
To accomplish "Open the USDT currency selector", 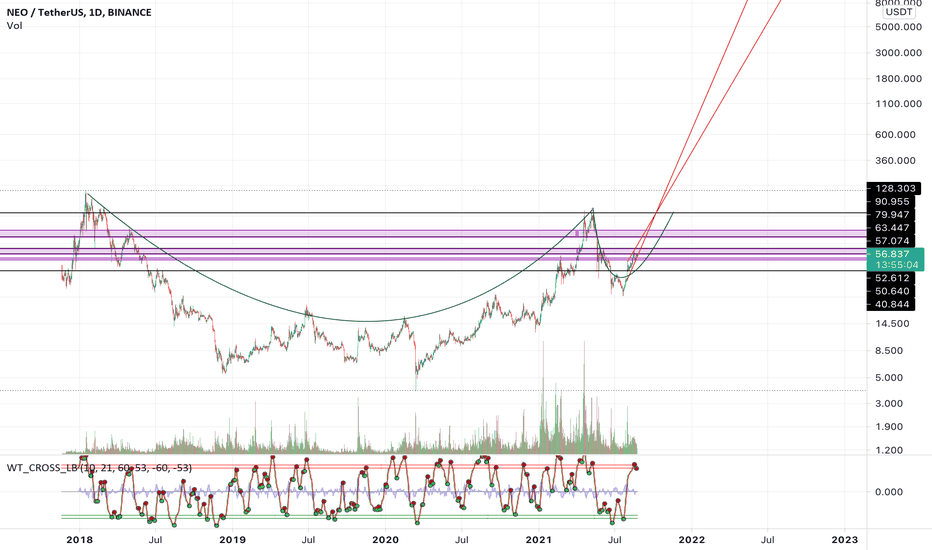I will pyautogui.click(x=898, y=12).
